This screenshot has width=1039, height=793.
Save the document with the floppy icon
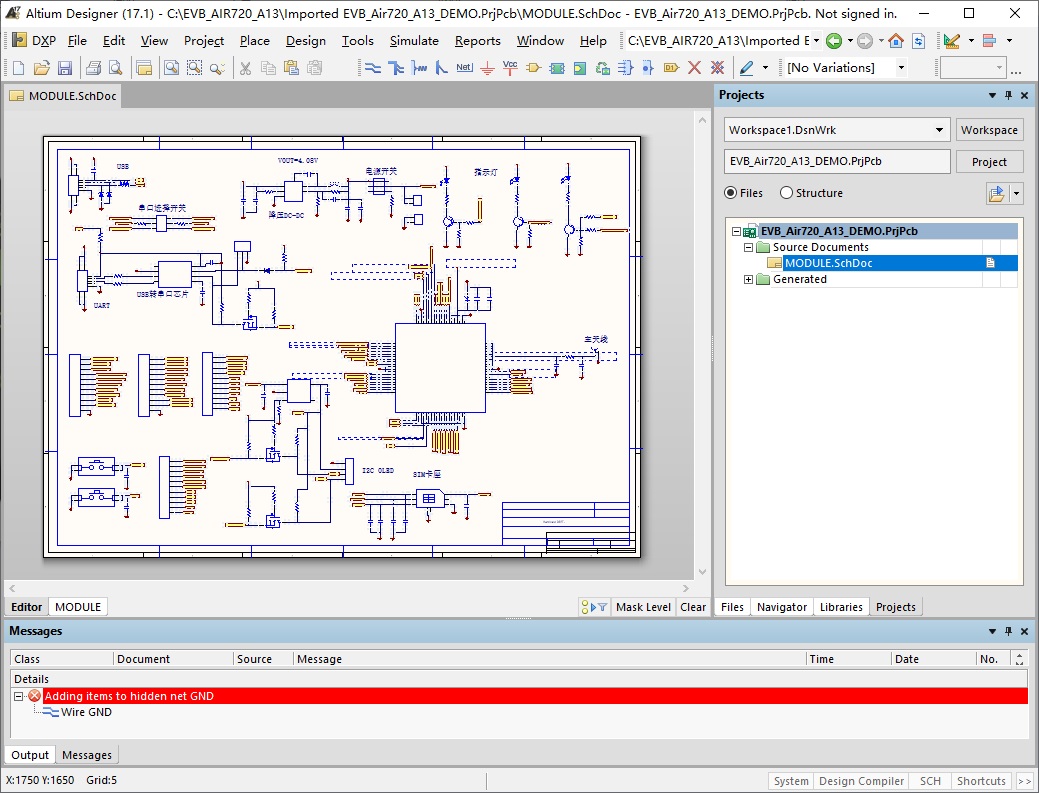point(64,68)
